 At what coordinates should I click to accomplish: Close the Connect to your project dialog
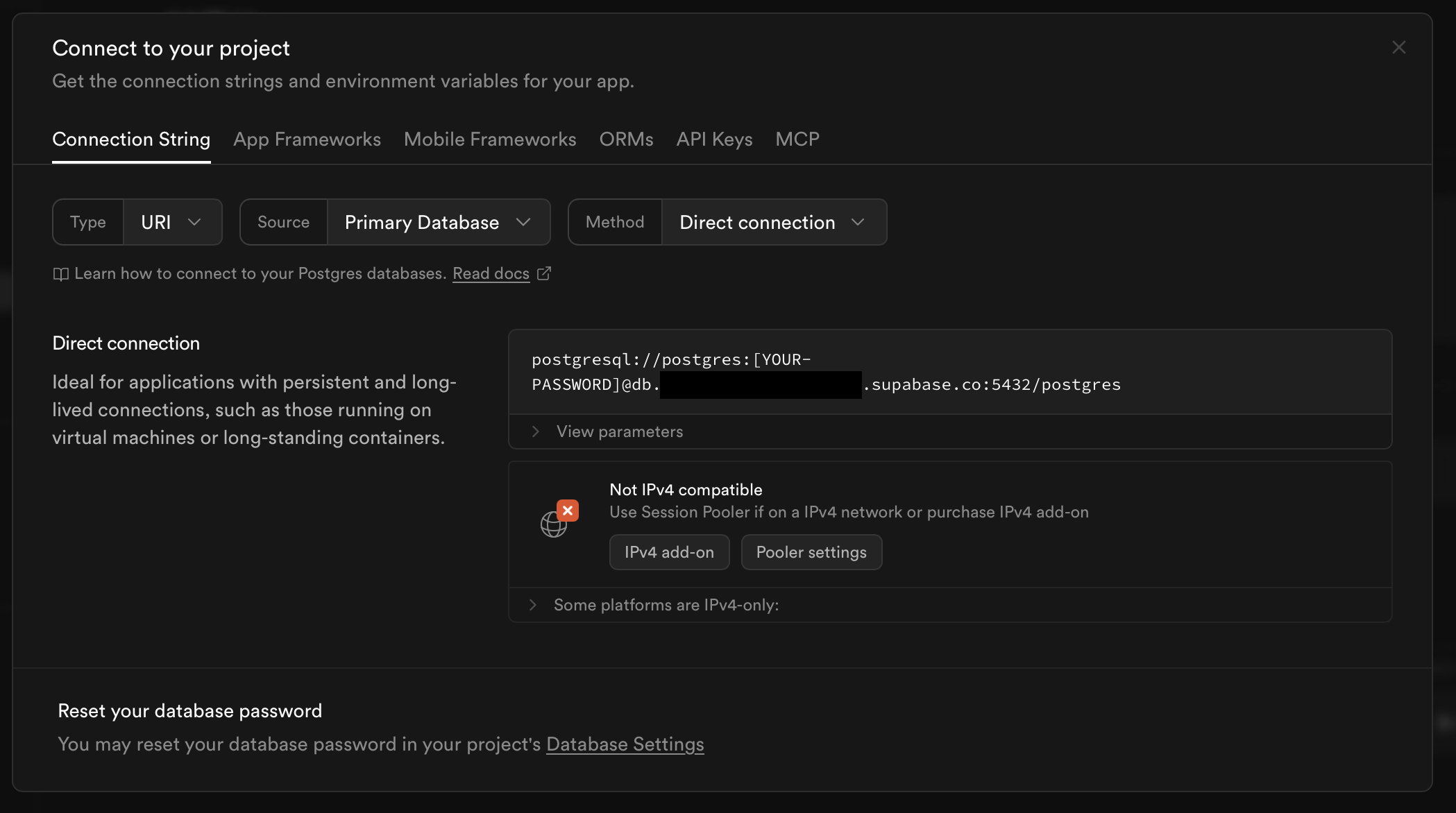point(1398,47)
